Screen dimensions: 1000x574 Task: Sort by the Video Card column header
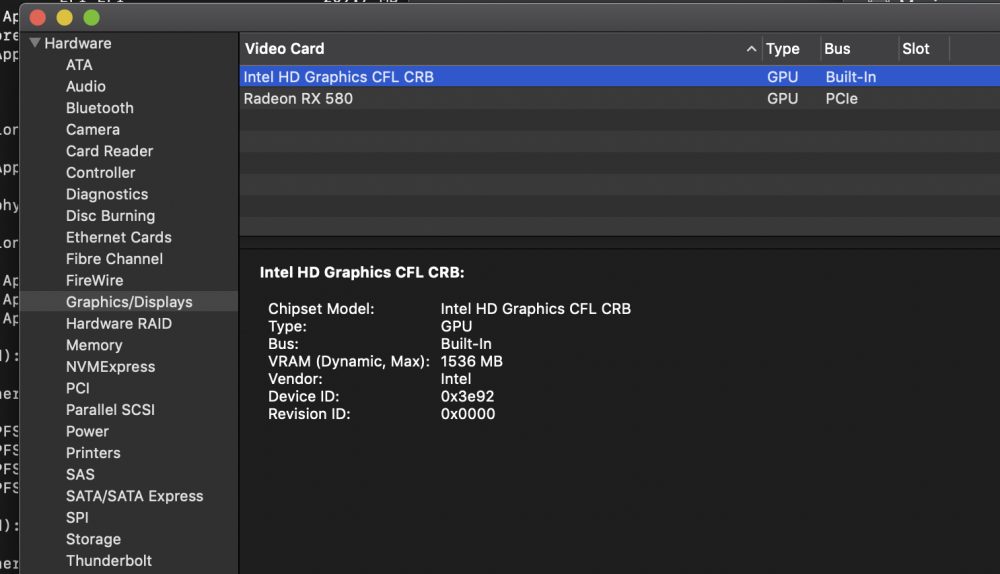point(284,49)
